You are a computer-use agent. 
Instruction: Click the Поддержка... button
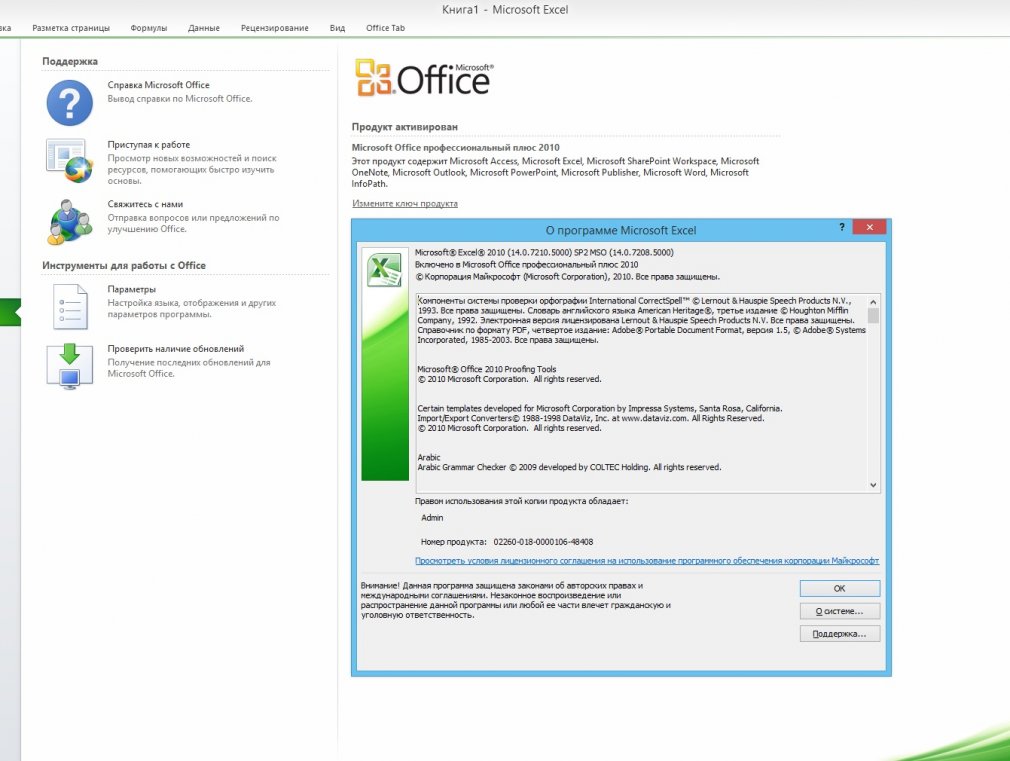click(x=839, y=633)
